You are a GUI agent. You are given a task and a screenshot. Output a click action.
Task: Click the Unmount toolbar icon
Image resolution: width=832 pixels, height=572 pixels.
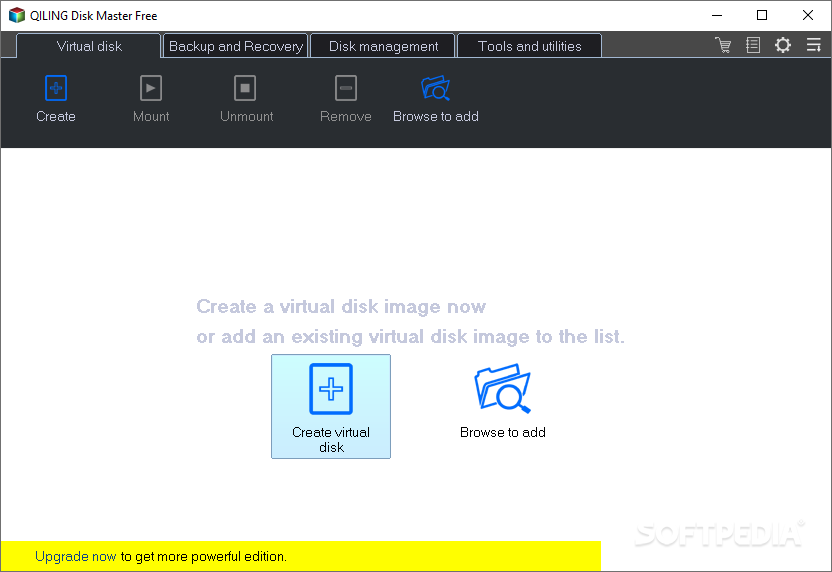pyautogui.click(x=245, y=88)
